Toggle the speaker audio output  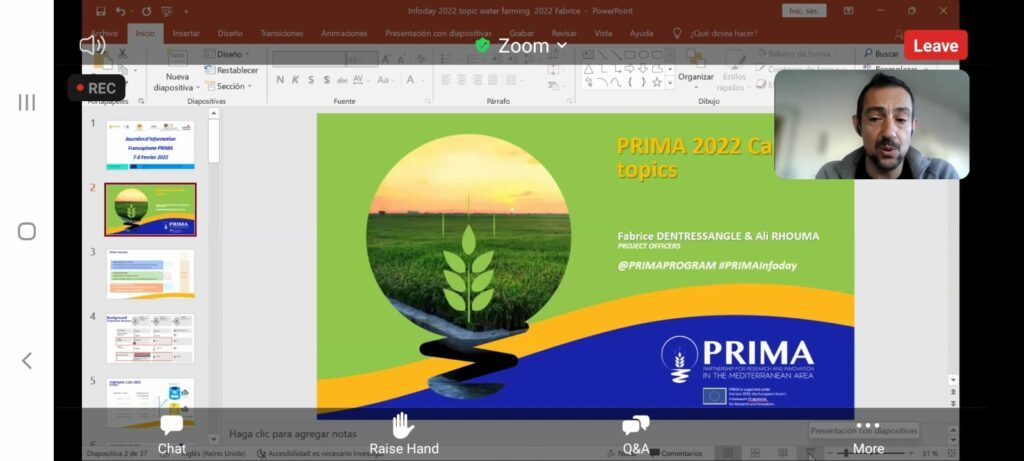coord(92,45)
